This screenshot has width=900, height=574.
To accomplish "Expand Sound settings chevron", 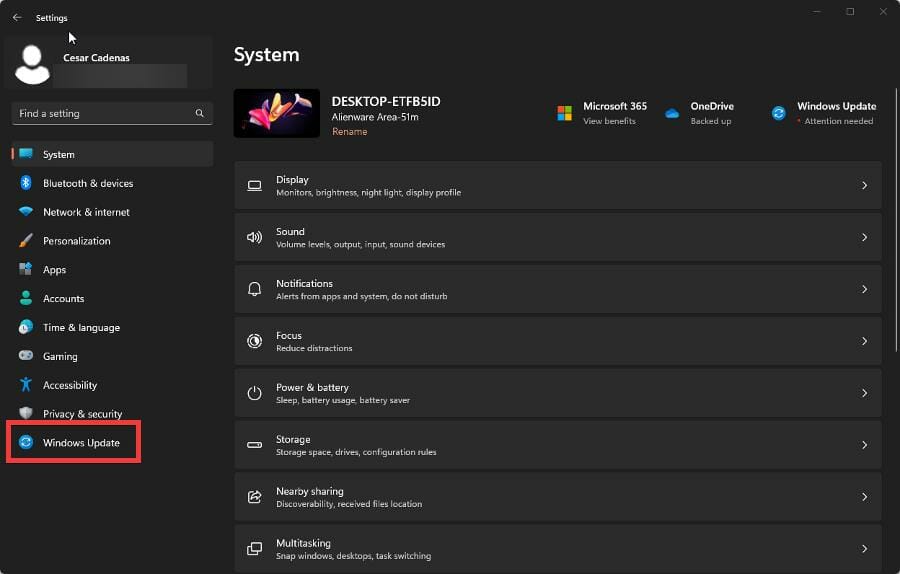I will [864, 237].
